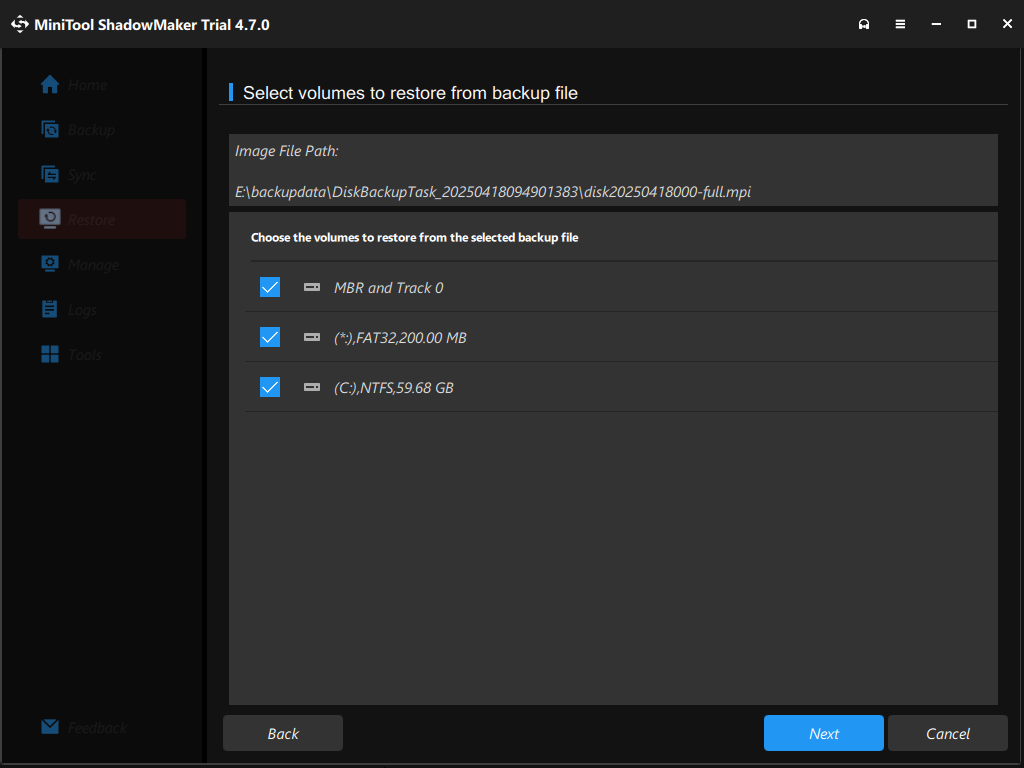The image size is (1024, 768).
Task: Uncheck the C: NTFS 59.68 GB checkbox
Action: pos(270,387)
